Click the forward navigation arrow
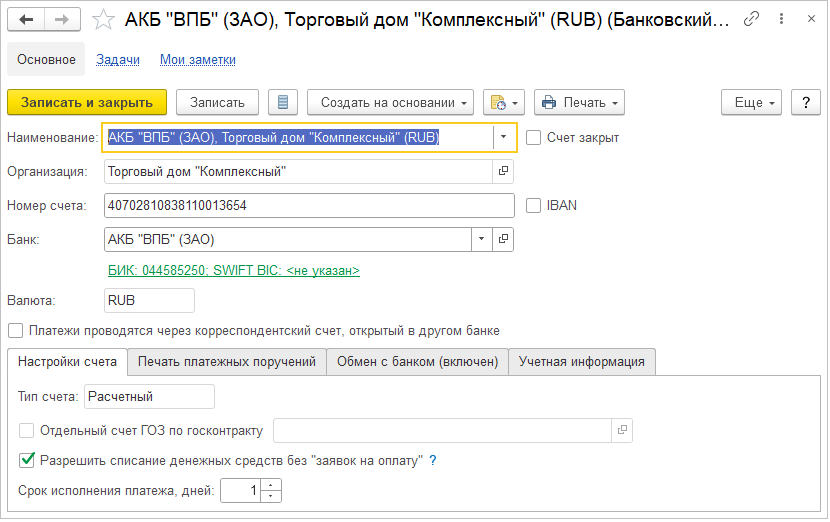Viewport: 830px width, 522px height. pos(62,20)
